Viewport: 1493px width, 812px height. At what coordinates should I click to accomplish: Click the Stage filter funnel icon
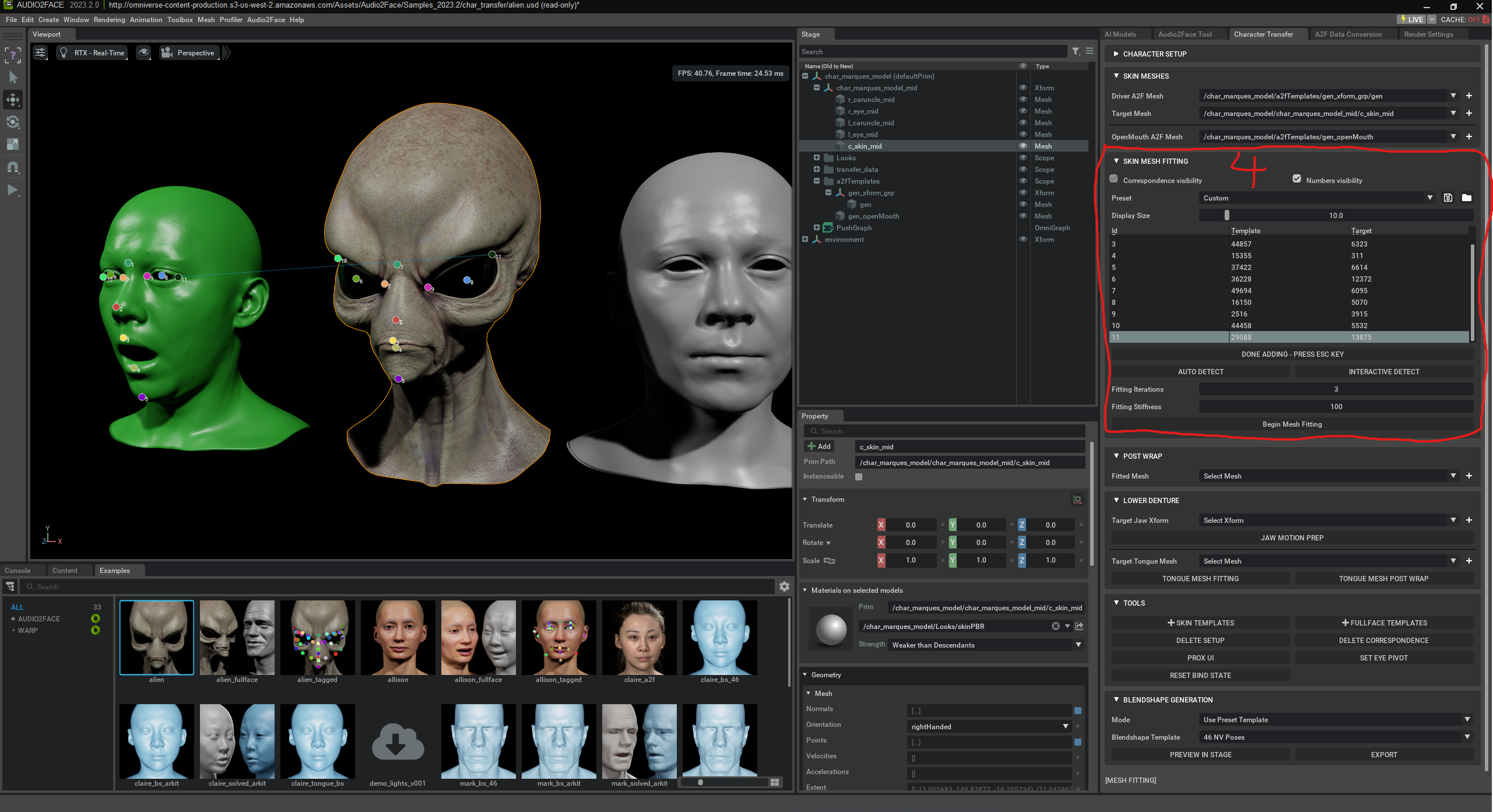tap(1076, 51)
